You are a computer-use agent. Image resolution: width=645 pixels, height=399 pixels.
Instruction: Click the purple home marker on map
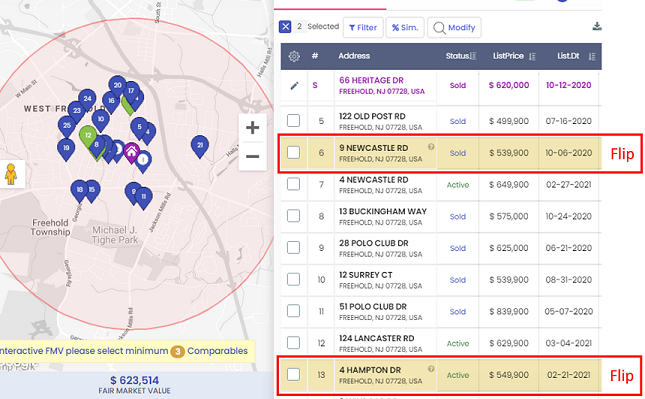(132, 153)
